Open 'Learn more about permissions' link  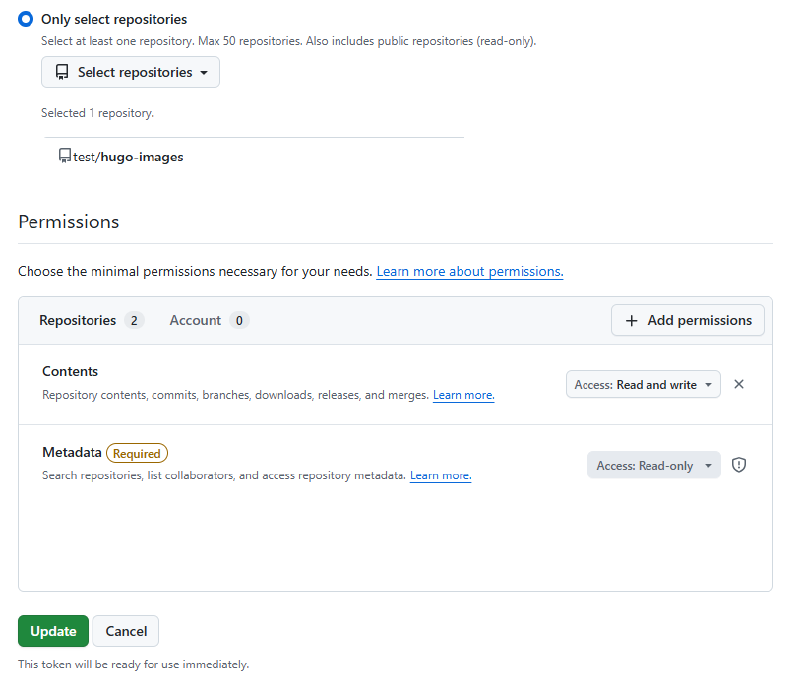pyautogui.click(x=469, y=272)
